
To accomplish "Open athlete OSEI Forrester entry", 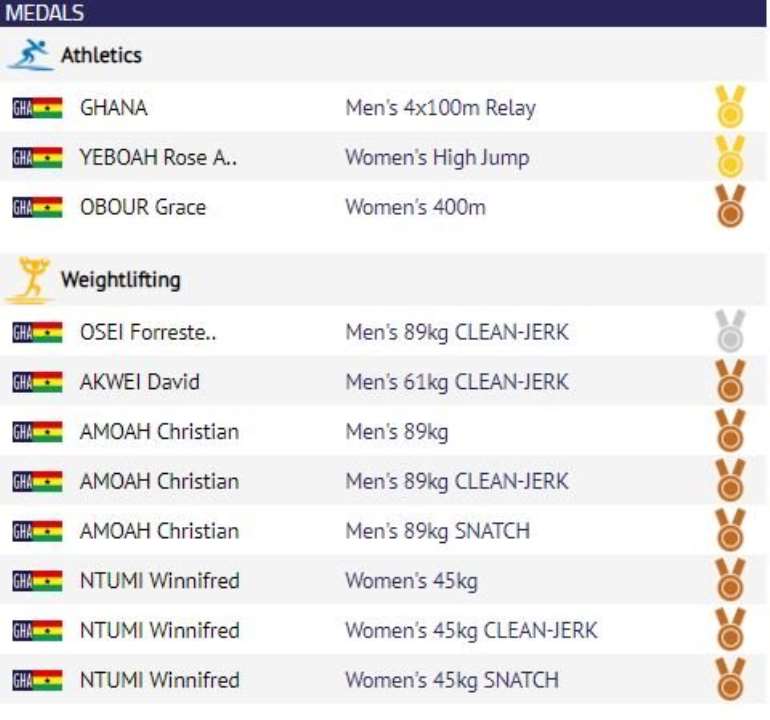I will [x=148, y=332].
